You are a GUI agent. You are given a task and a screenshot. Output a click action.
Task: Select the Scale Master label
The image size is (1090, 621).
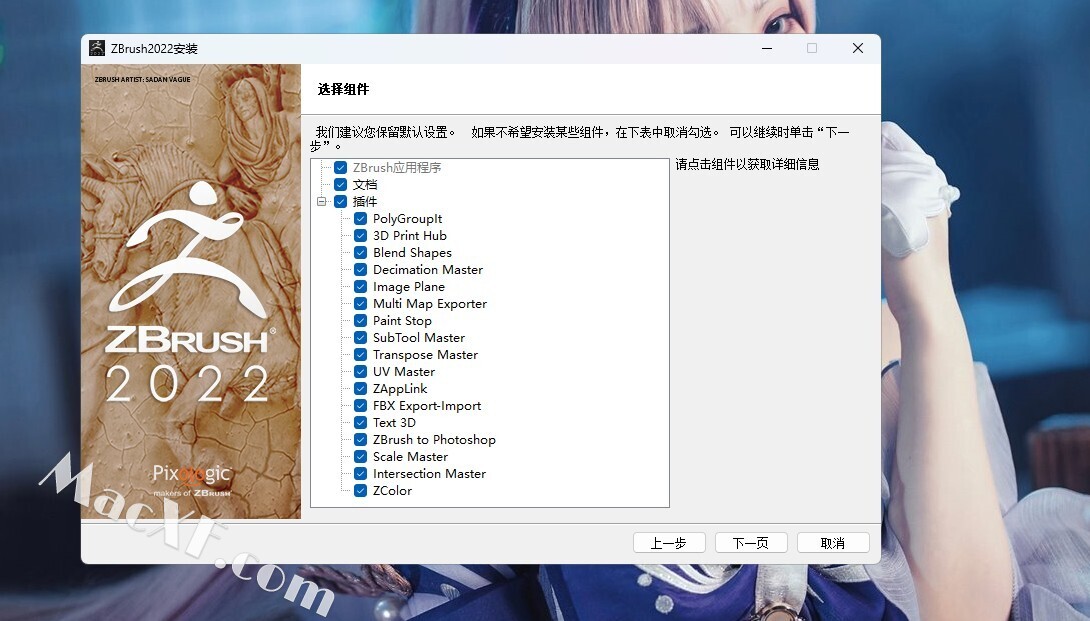(410, 456)
